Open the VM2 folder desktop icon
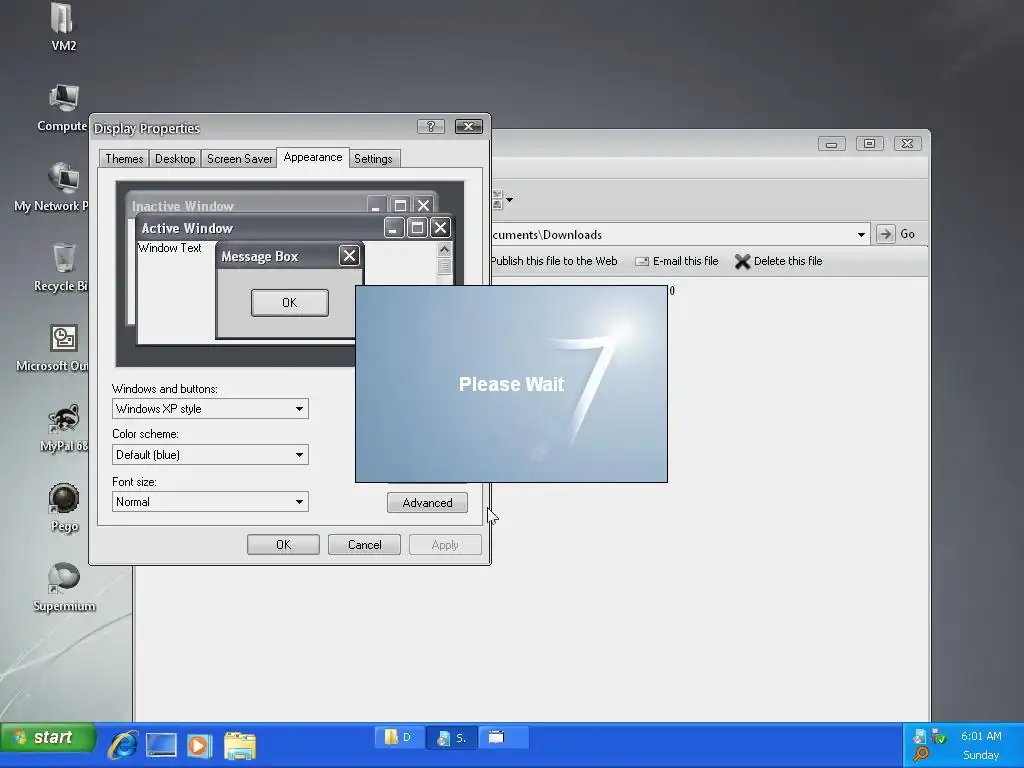Image resolution: width=1024 pixels, height=768 pixels. pos(63,18)
